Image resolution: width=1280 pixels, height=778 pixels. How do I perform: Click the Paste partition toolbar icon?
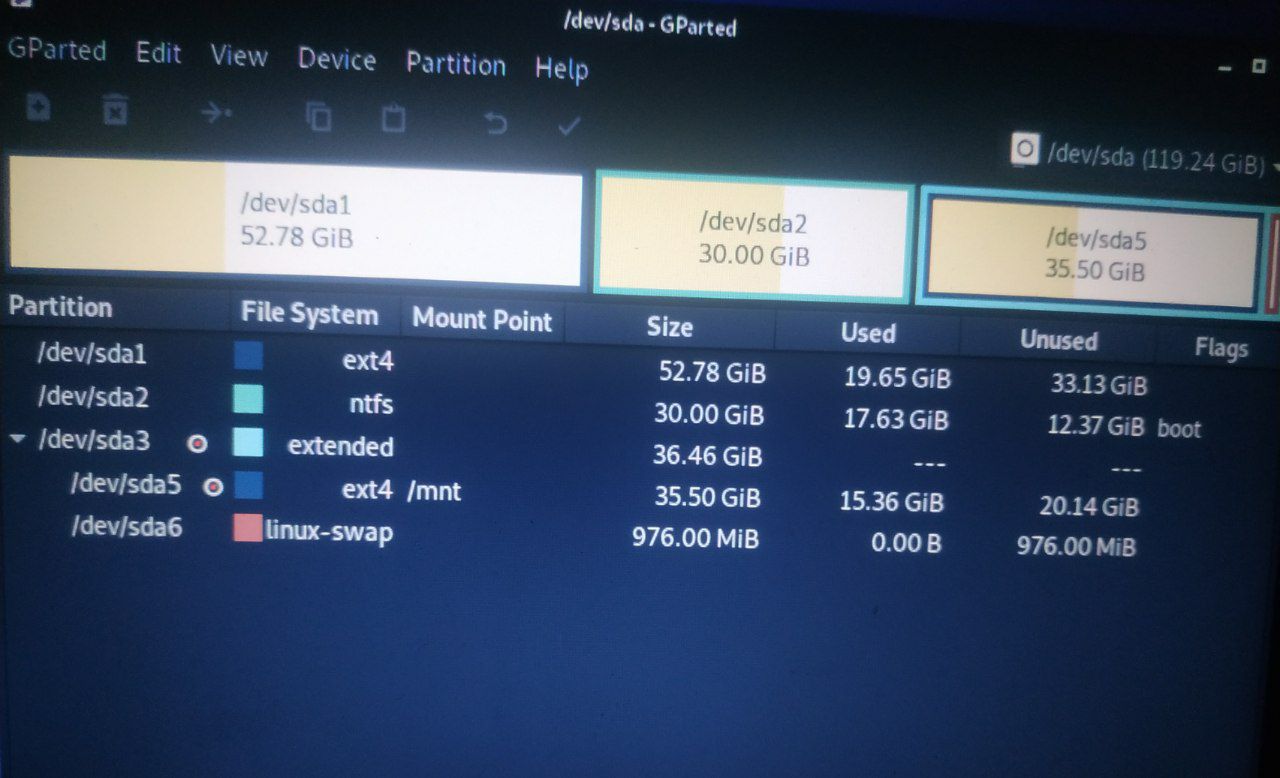[x=394, y=119]
